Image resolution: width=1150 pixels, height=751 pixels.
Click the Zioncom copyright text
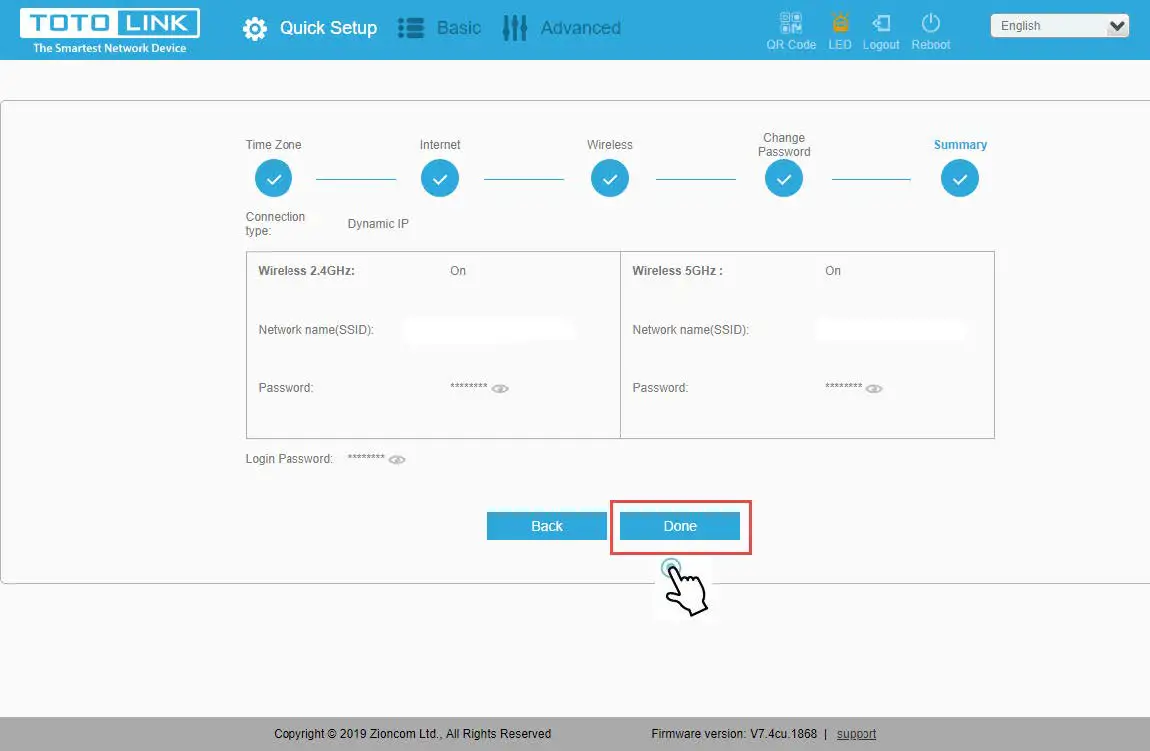(x=412, y=733)
